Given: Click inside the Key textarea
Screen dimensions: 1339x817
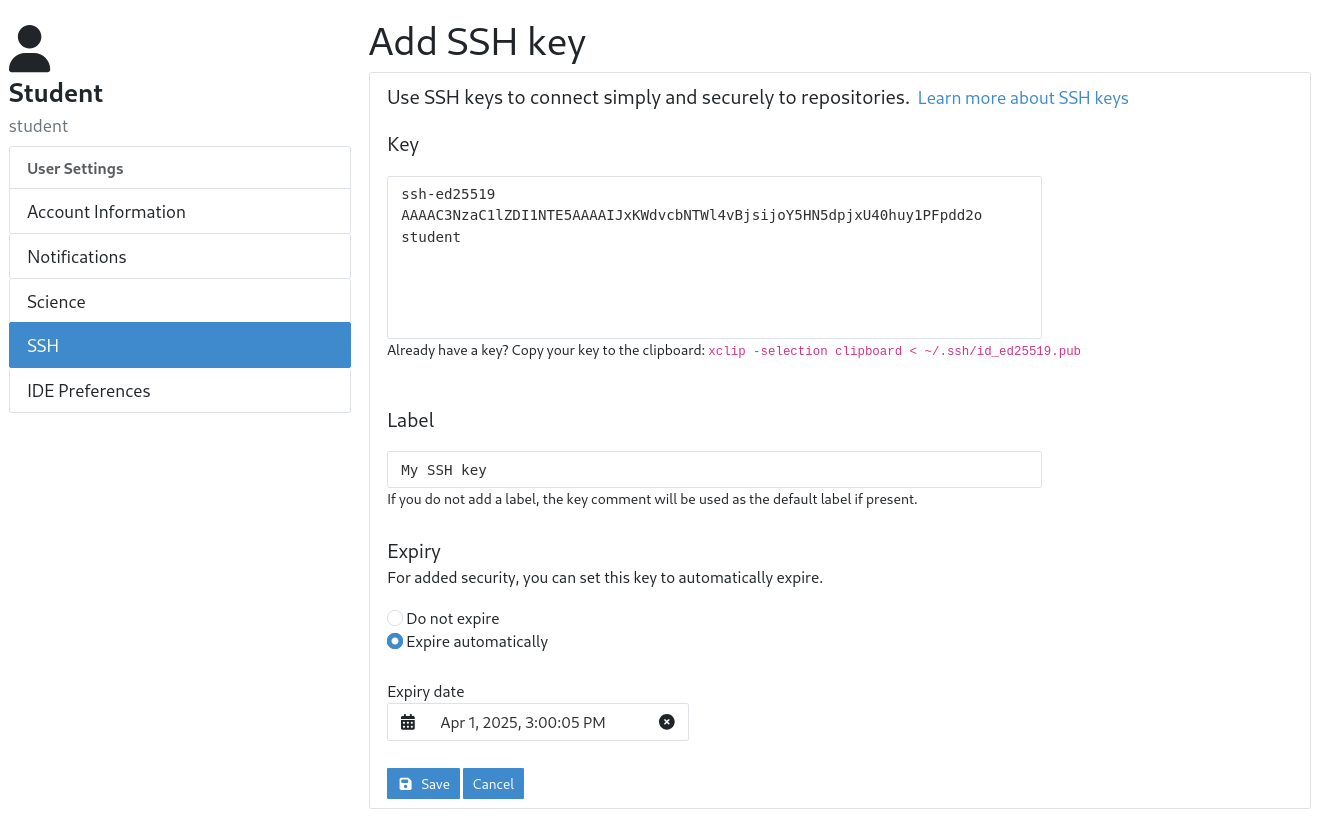Looking at the screenshot, I should point(714,256).
